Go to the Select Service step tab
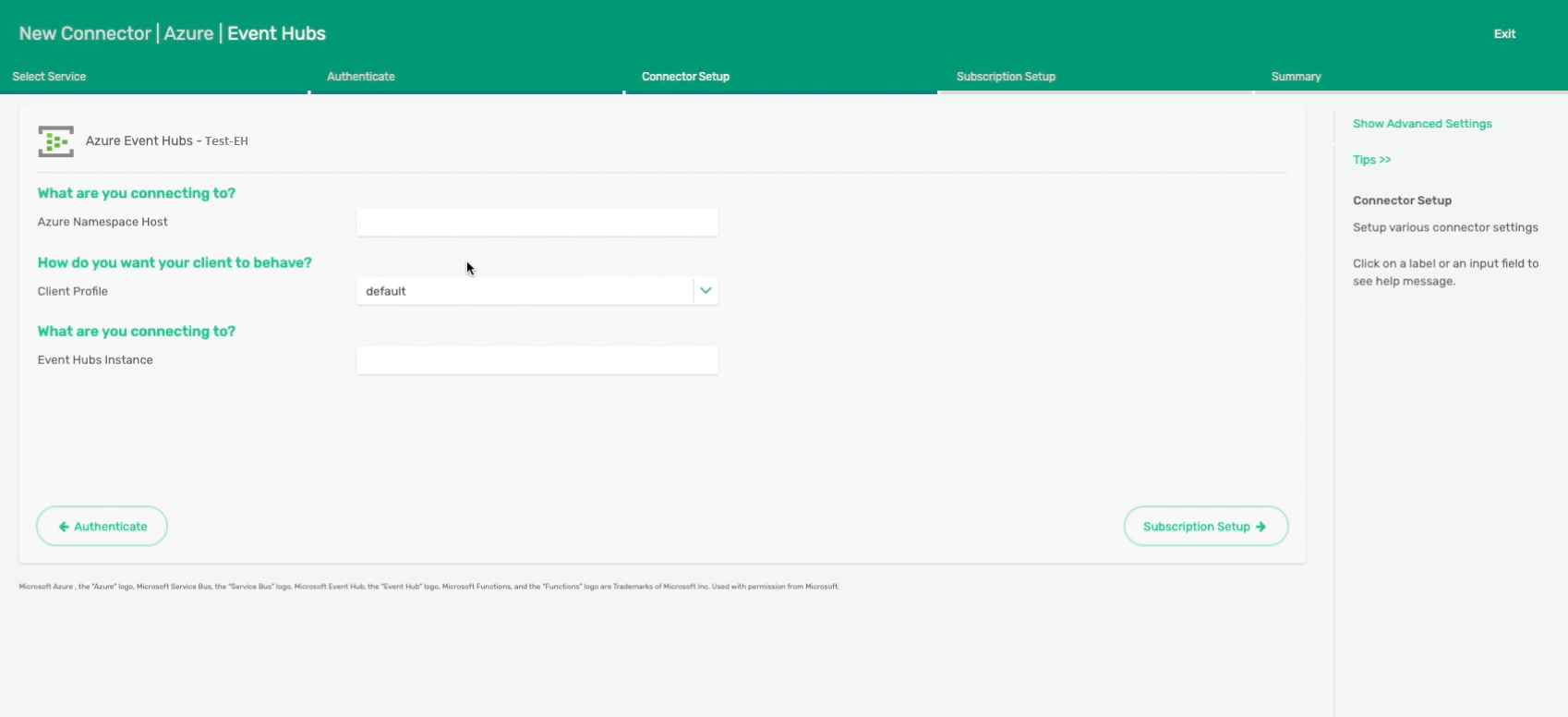Screen dimensions: 1568x717 coord(49,77)
